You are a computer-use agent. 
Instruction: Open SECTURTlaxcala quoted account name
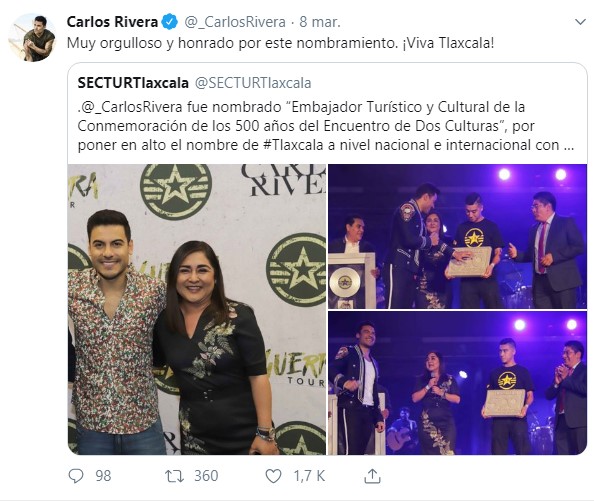(133, 83)
